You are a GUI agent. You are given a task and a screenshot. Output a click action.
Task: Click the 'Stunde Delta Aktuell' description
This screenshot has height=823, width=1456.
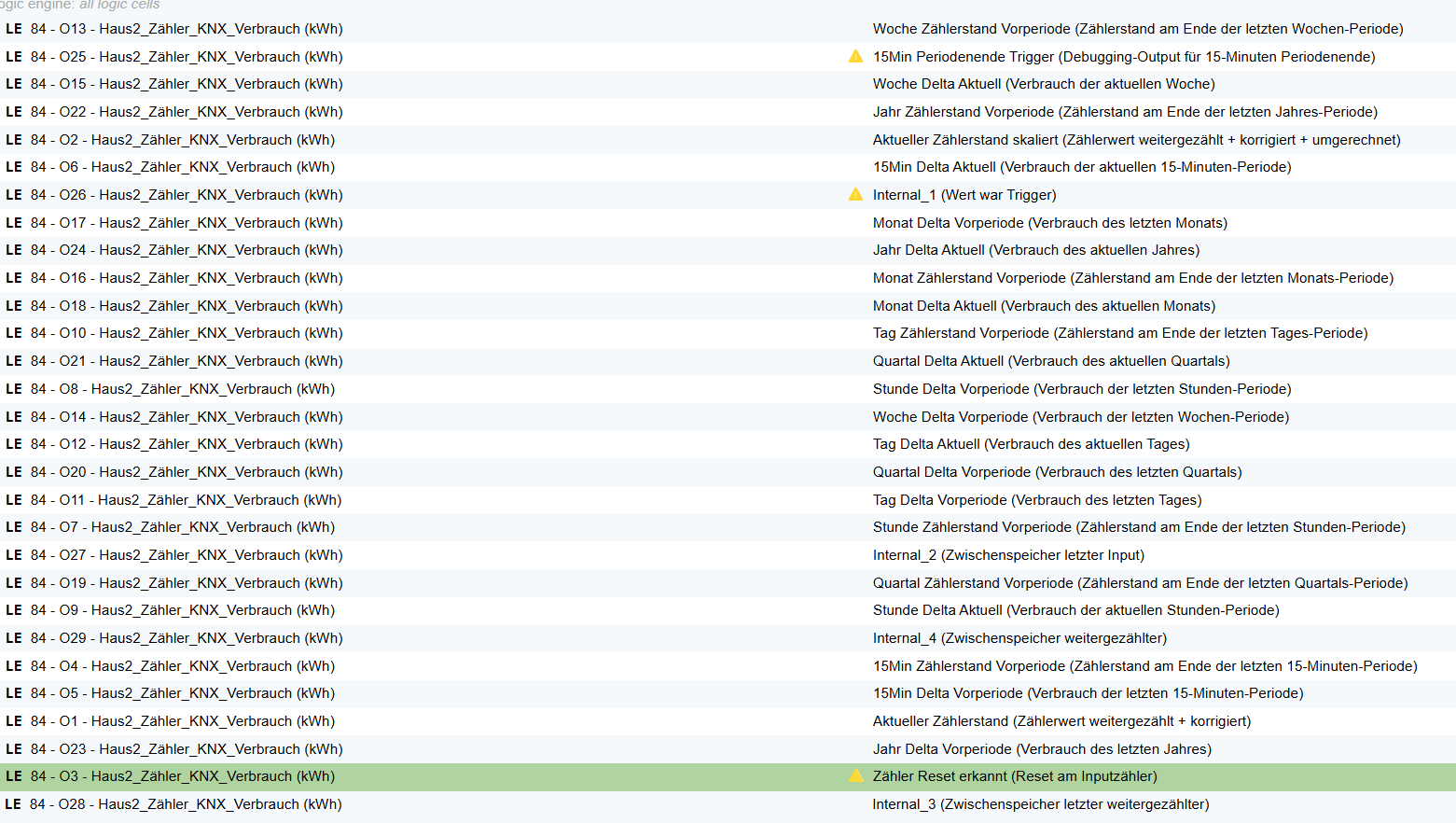pos(1075,610)
